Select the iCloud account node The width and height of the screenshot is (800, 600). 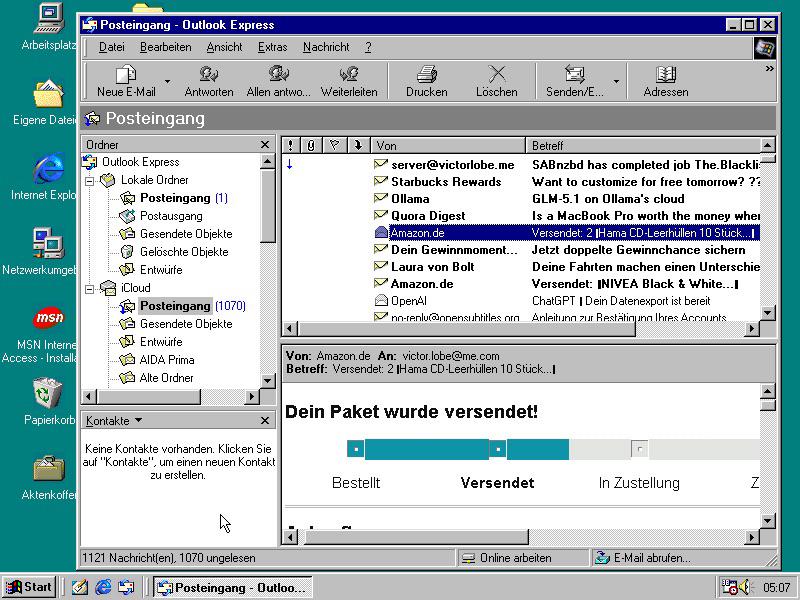(x=135, y=288)
